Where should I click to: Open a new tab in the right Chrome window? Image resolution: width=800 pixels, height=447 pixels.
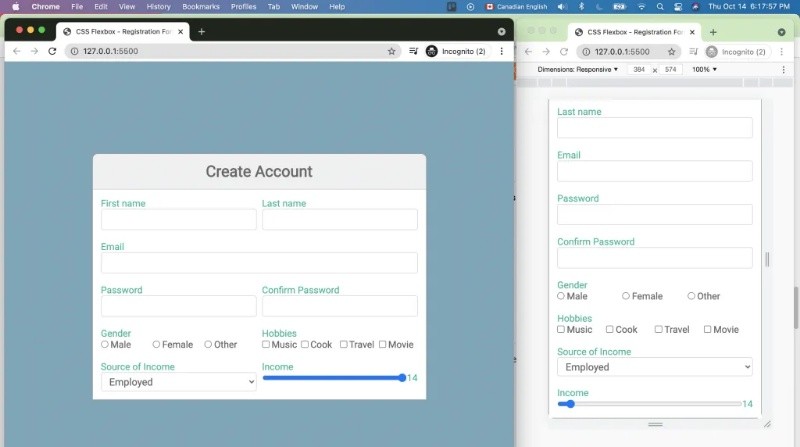click(713, 32)
